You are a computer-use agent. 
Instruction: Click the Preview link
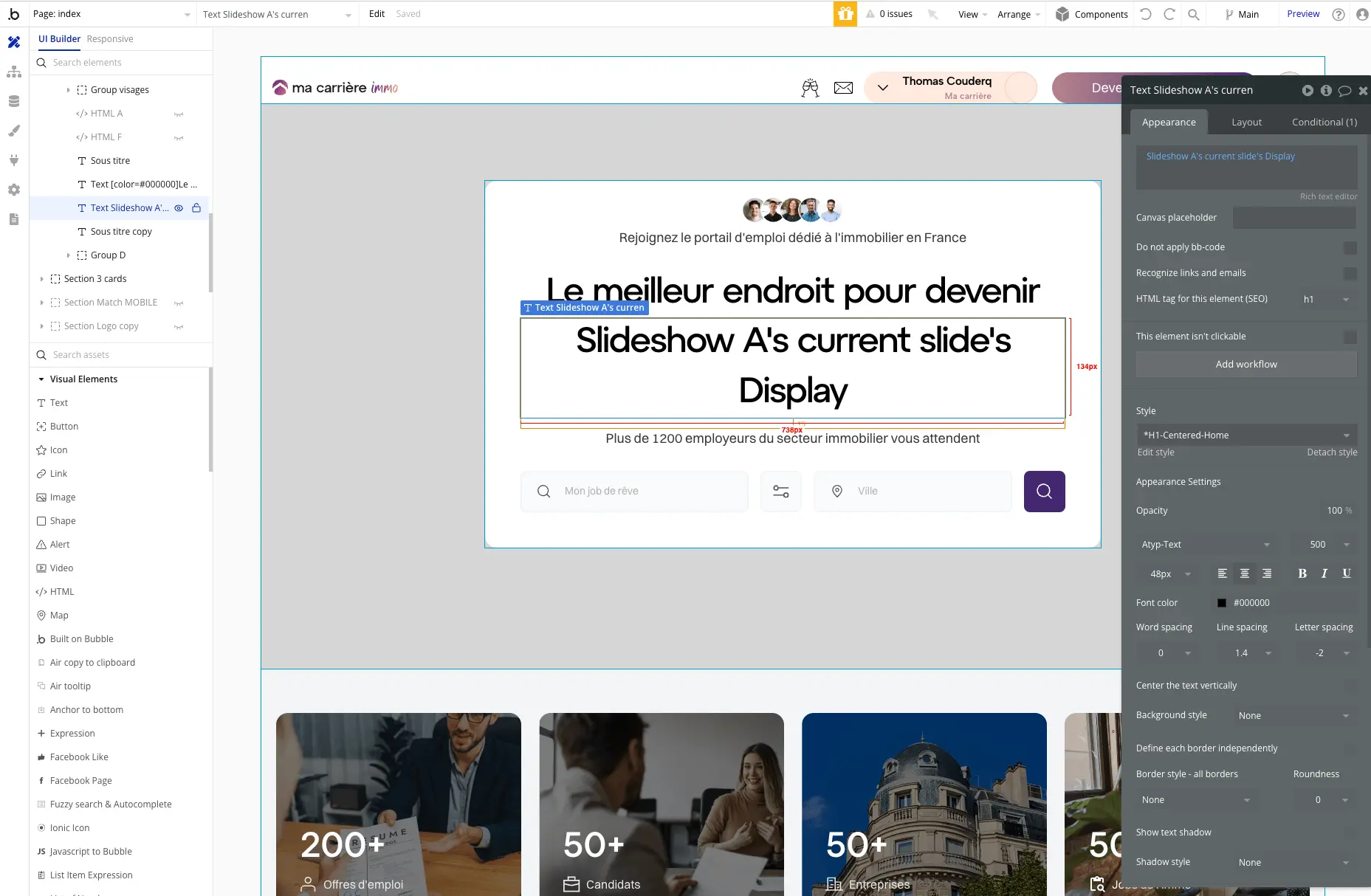point(1303,14)
